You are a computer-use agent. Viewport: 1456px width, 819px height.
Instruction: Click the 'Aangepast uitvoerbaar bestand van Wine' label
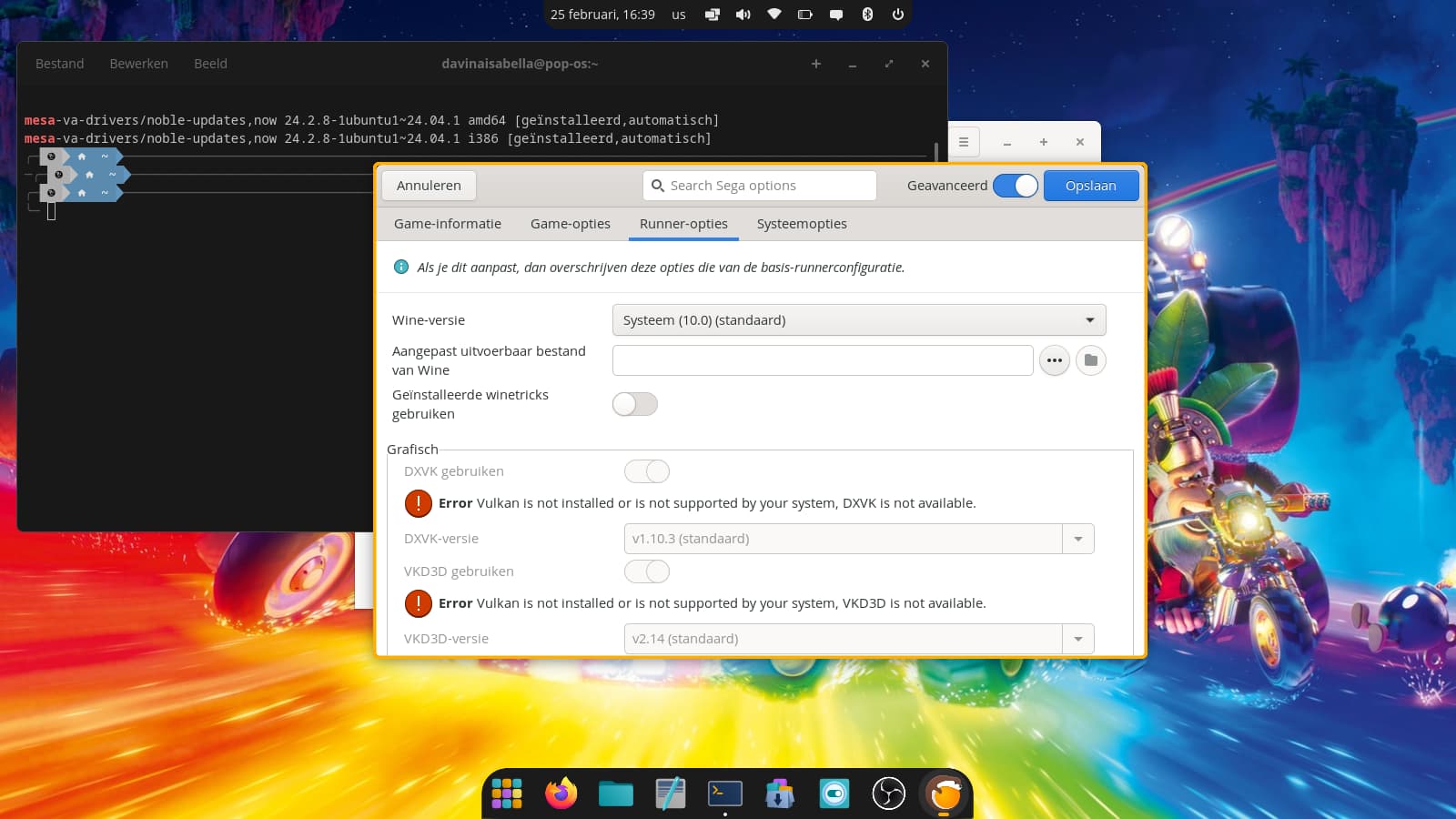point(489,360)
